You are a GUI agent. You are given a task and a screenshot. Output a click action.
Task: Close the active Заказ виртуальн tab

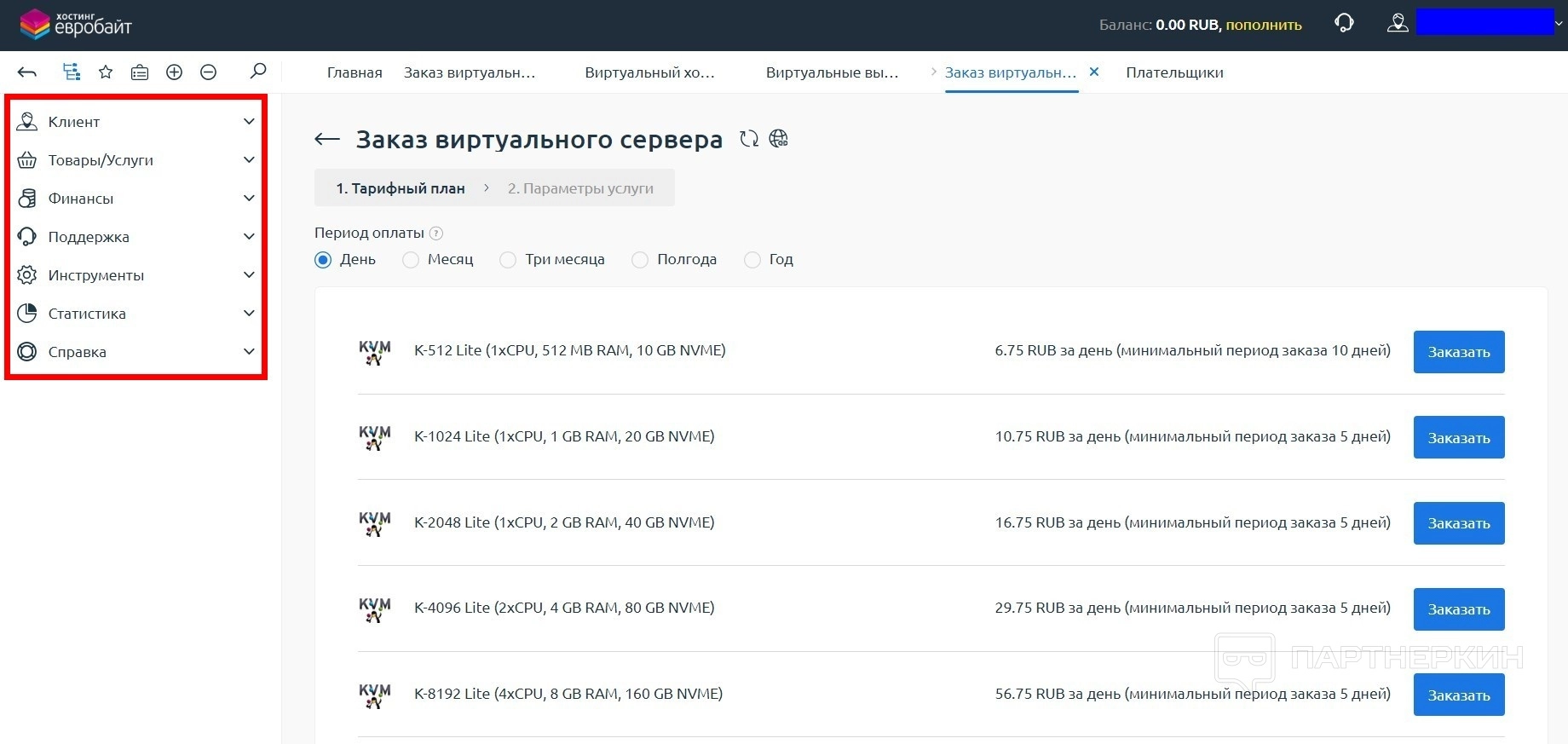[1094, 72]
